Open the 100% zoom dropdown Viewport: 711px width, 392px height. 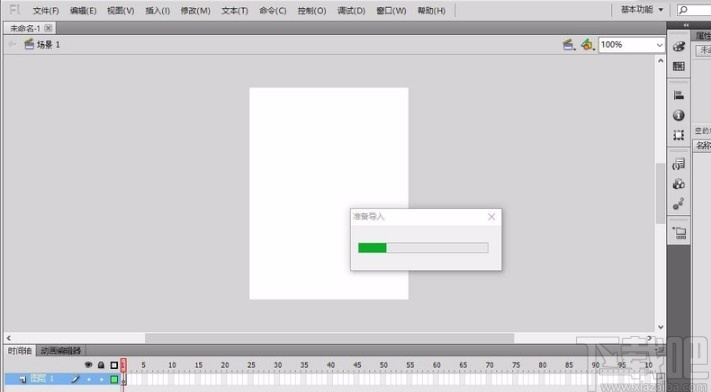tap(659, 44)
